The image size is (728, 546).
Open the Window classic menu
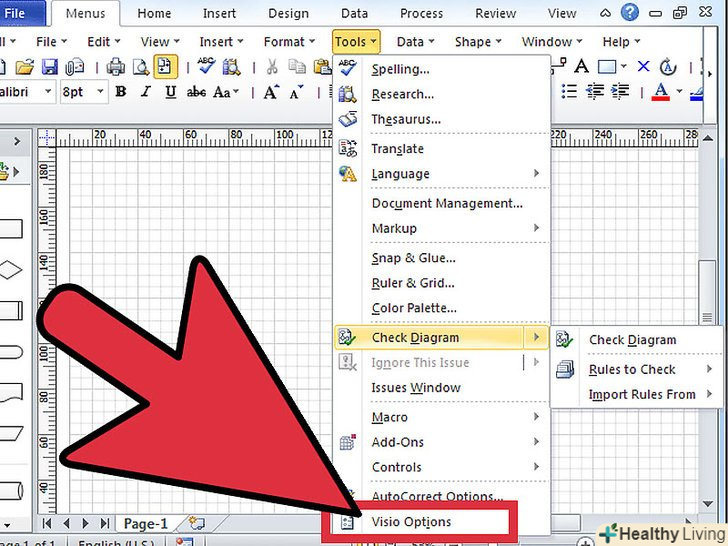pos(552,42)
